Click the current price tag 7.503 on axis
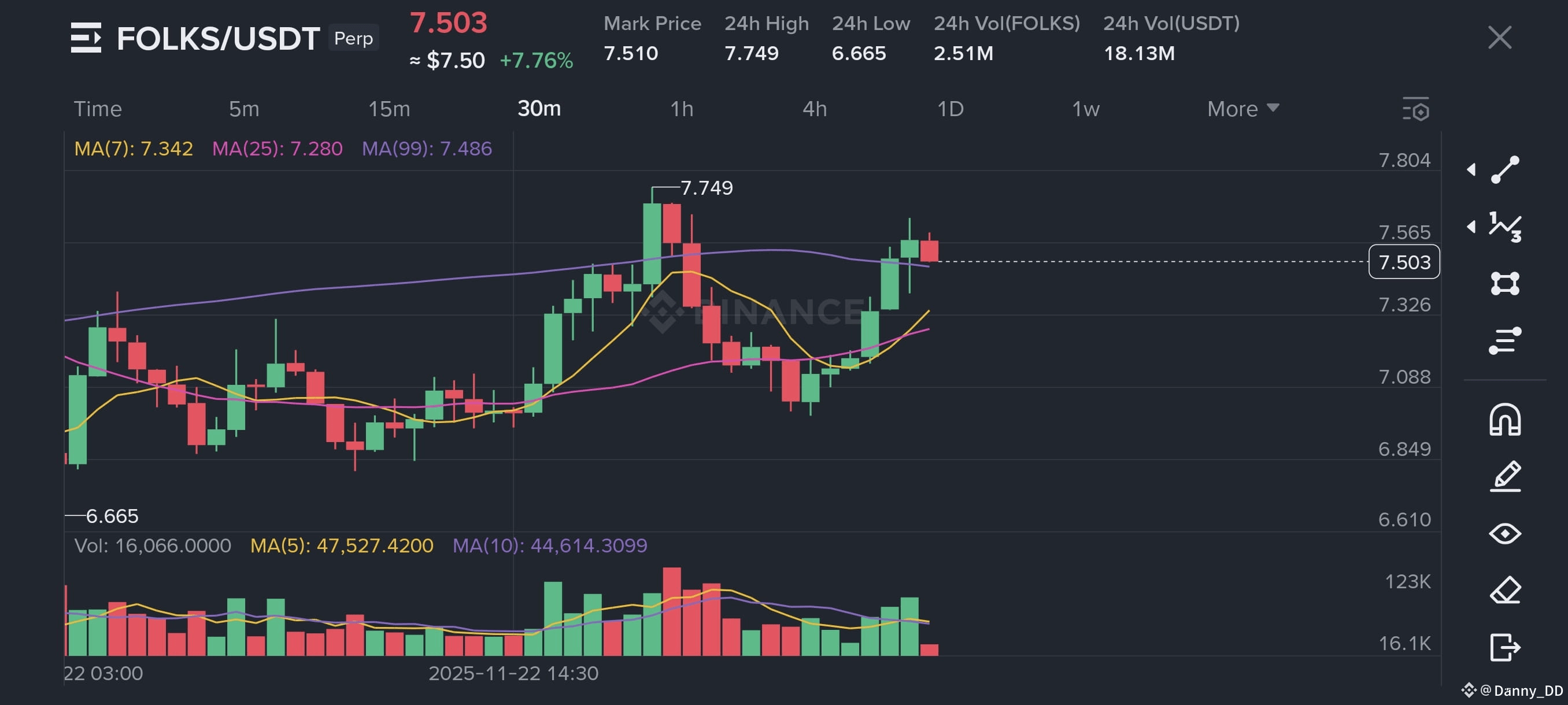 click(x=1404, y=262)
